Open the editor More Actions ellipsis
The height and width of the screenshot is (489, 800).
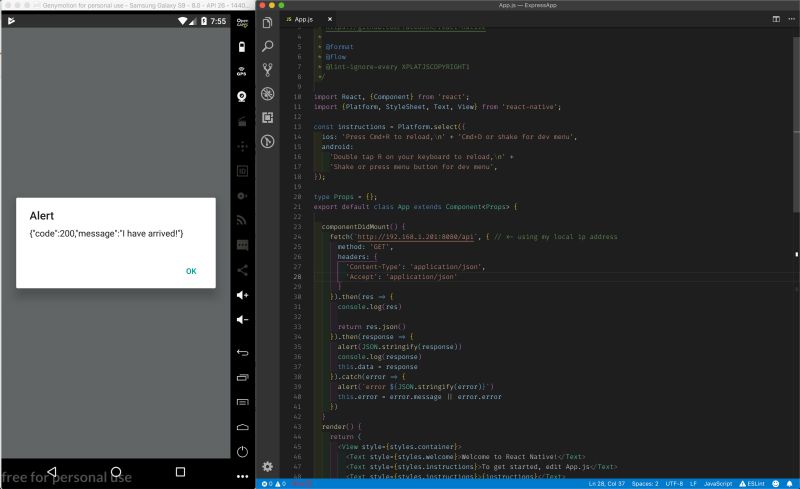coord(791,19)
